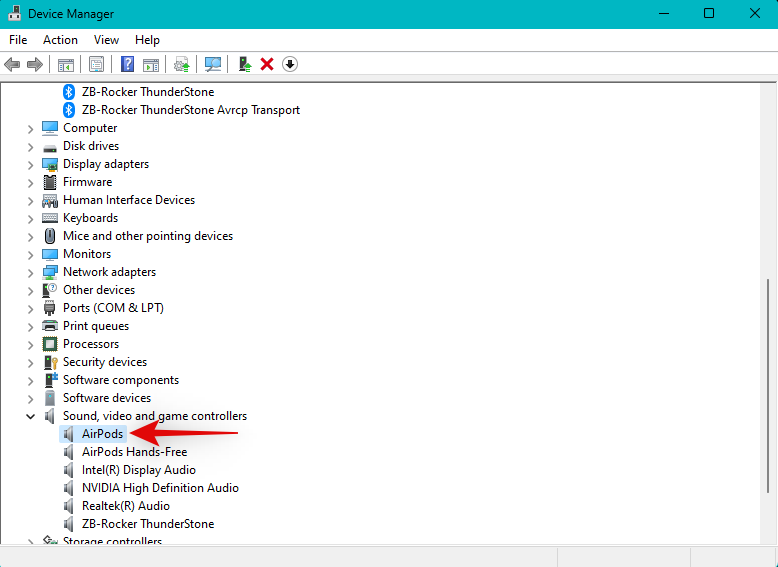Click the Forward arrow toolbar icon
The width and height of the screenshot is (778, 567).
tap(35, 64)
